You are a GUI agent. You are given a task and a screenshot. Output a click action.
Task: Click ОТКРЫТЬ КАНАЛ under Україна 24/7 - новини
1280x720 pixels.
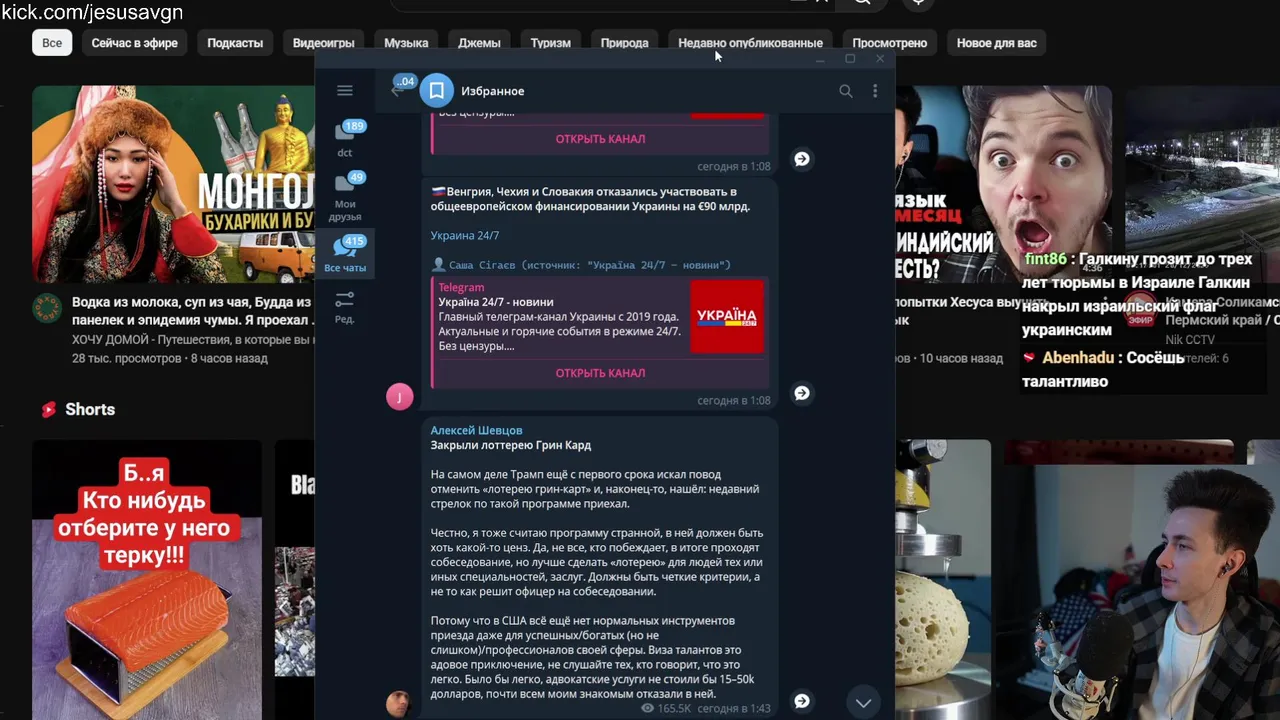[600, 373]
